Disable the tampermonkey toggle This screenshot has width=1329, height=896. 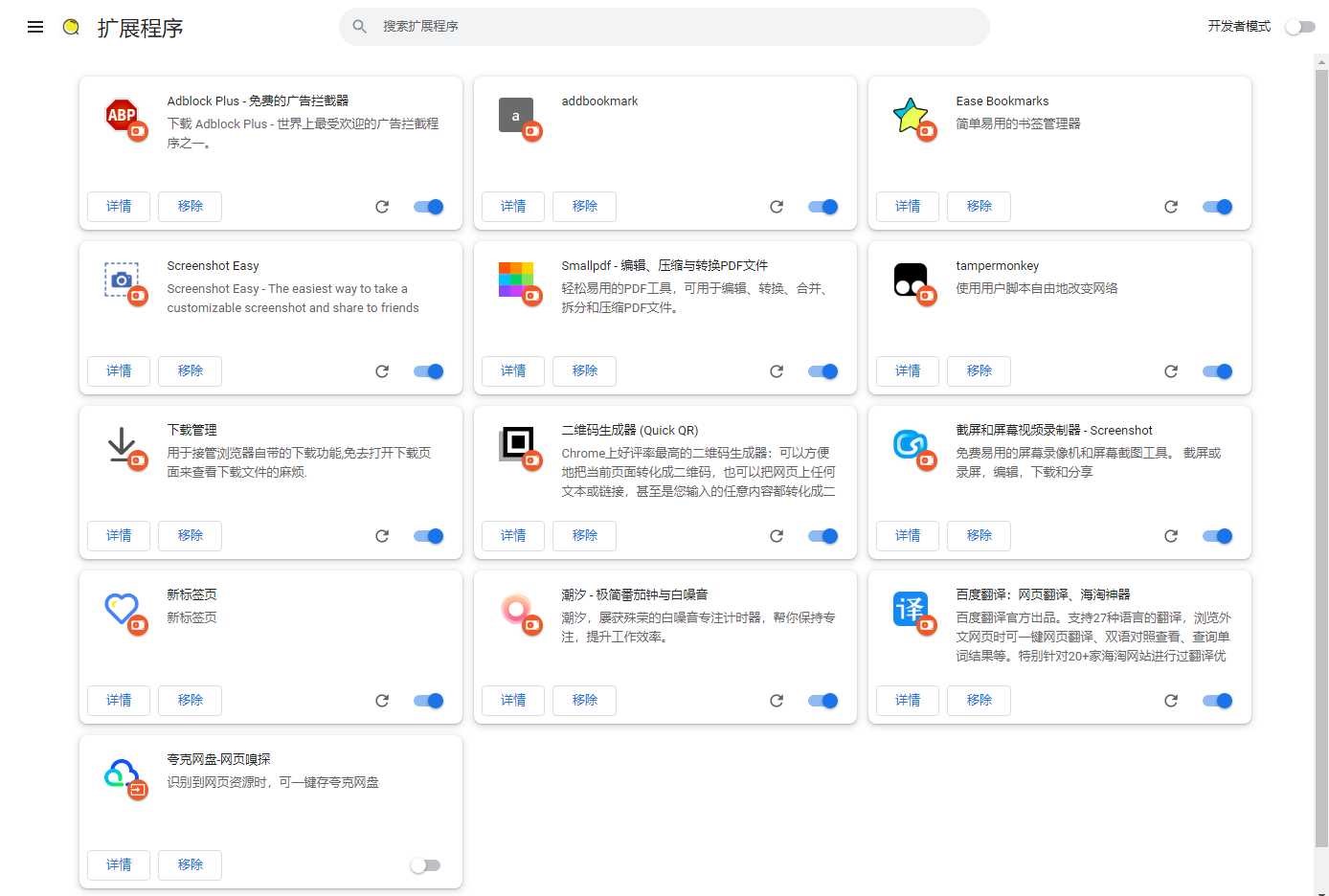click(1217, 371)
